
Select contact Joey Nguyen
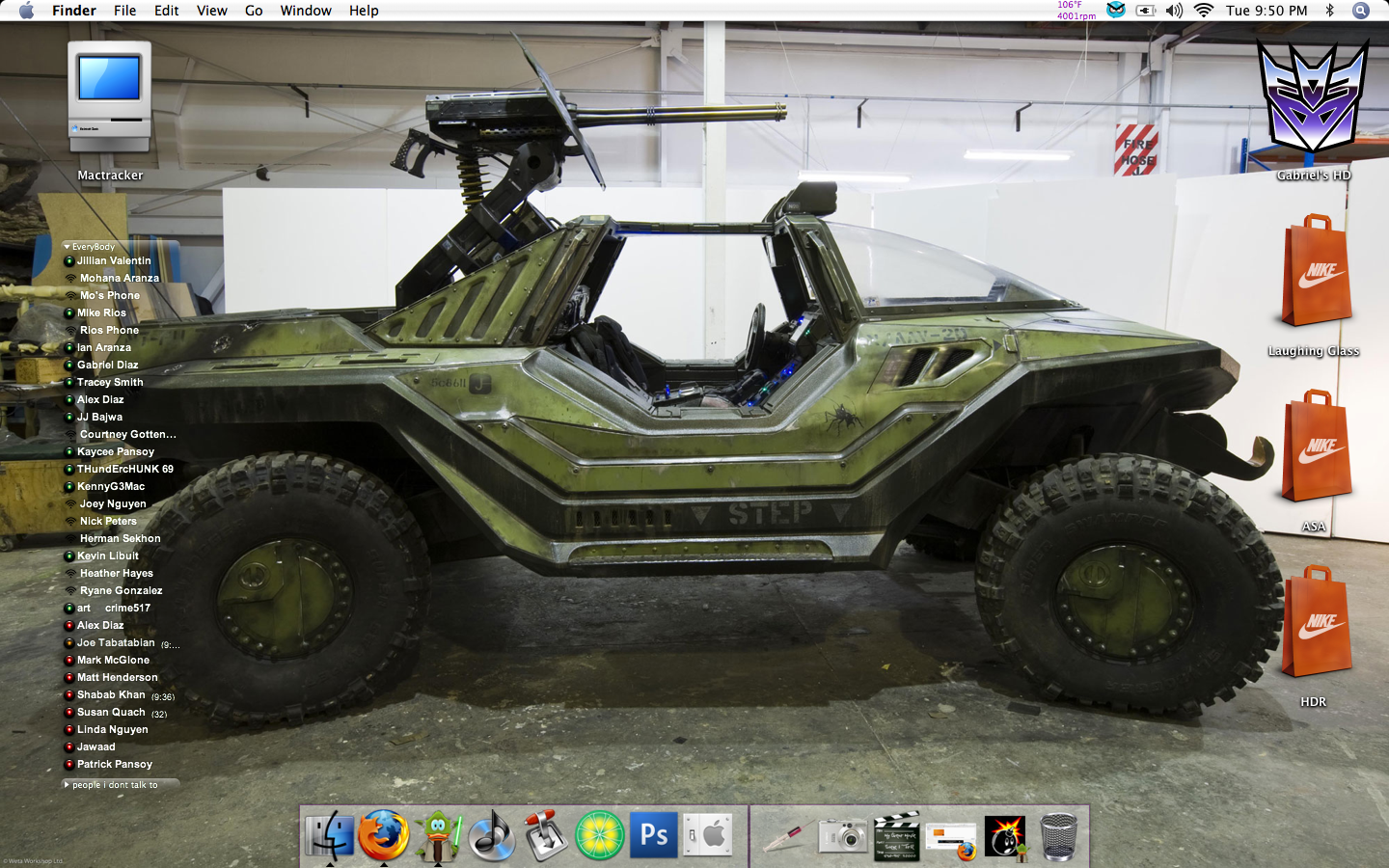tap(113, 503)
